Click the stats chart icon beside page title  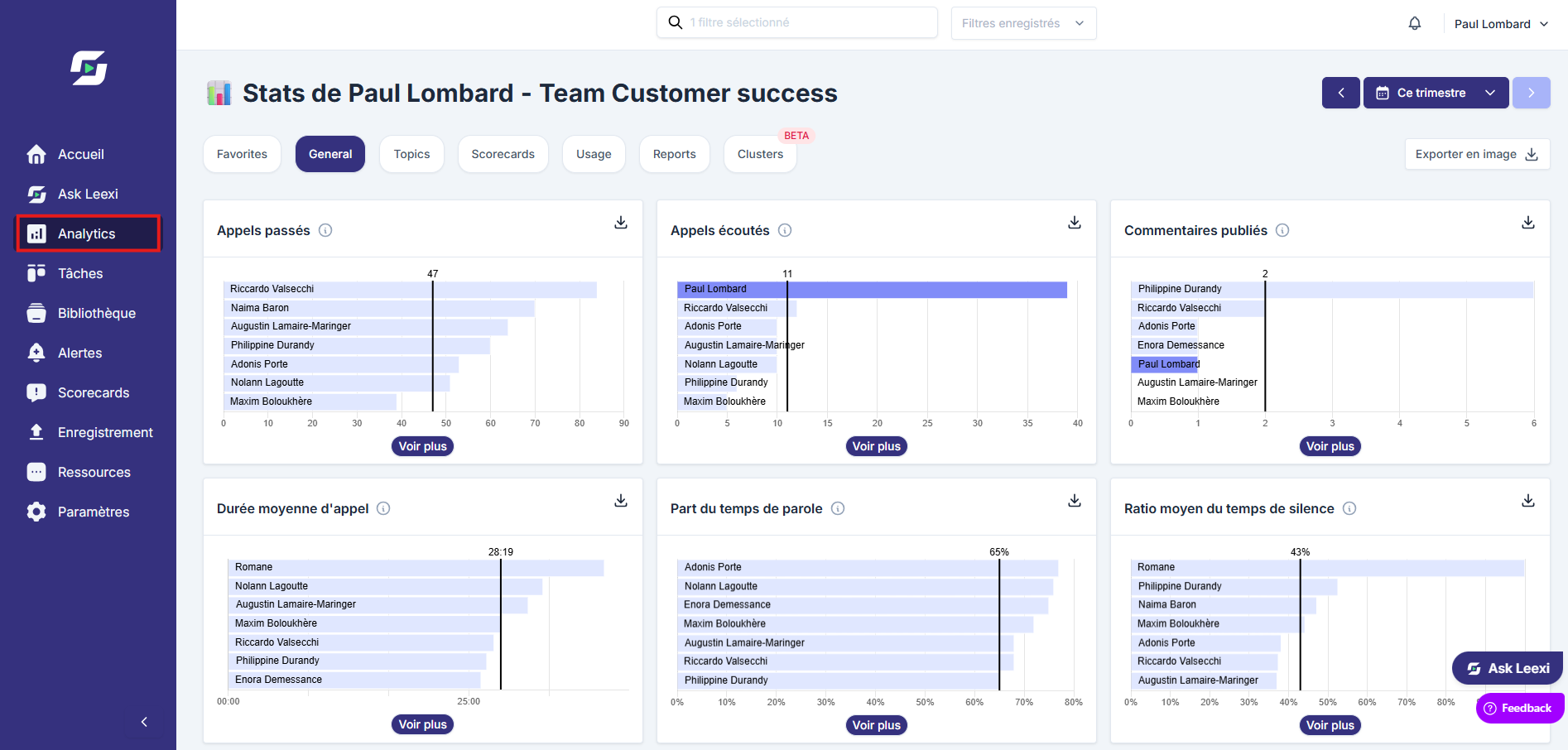pyautogui.click(x=219, y=93)
